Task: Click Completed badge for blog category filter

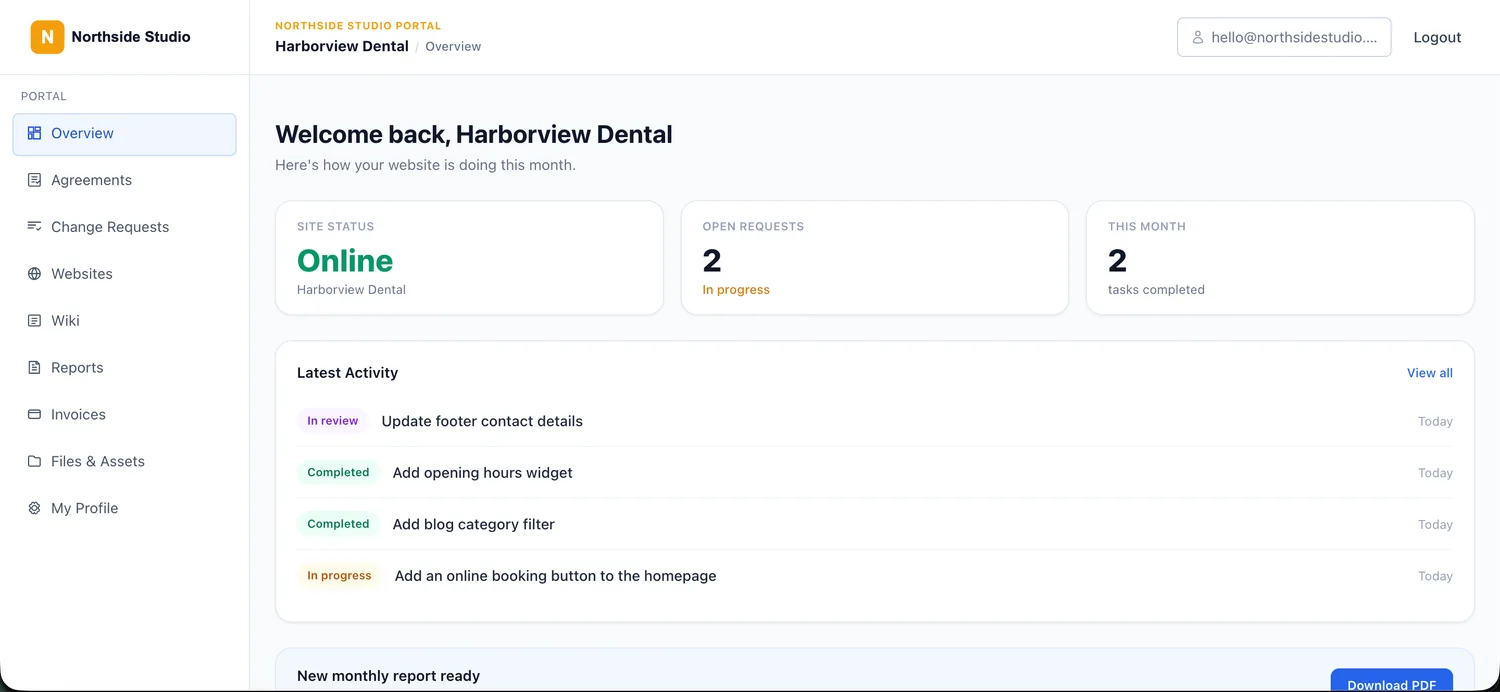Action: [x=338, y=524]
